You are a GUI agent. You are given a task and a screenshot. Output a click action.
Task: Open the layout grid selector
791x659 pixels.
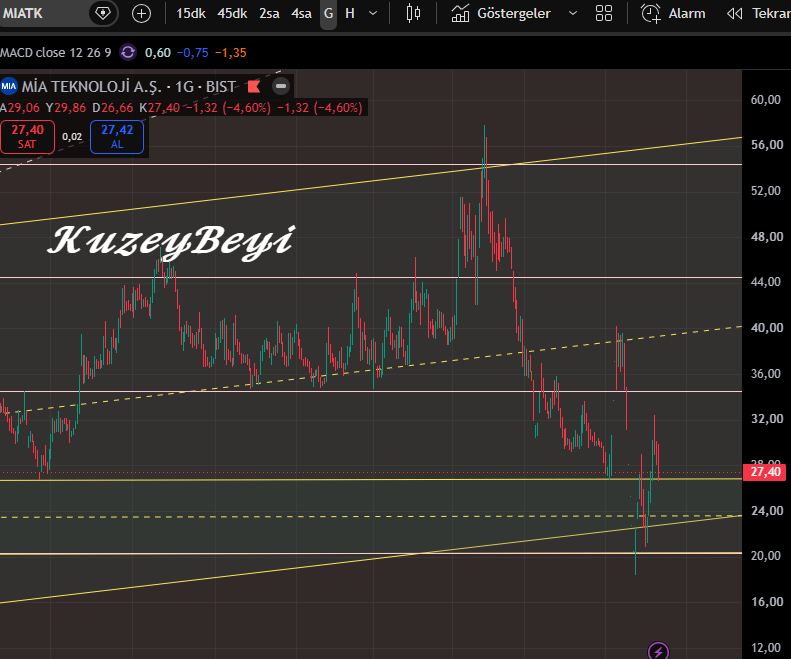[604, 14]
